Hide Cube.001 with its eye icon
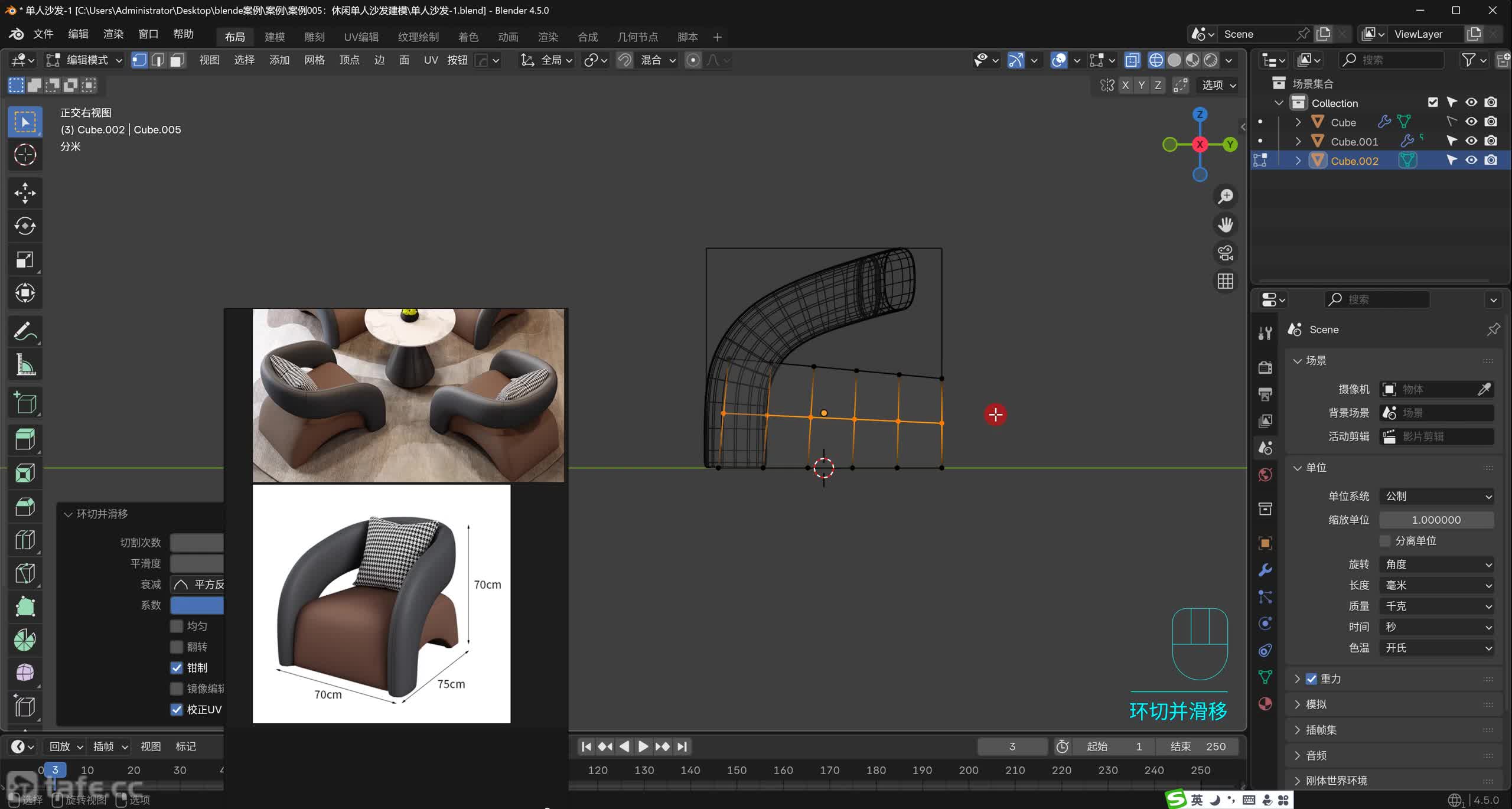1512x809 pixels. (x=1471, y=141)
